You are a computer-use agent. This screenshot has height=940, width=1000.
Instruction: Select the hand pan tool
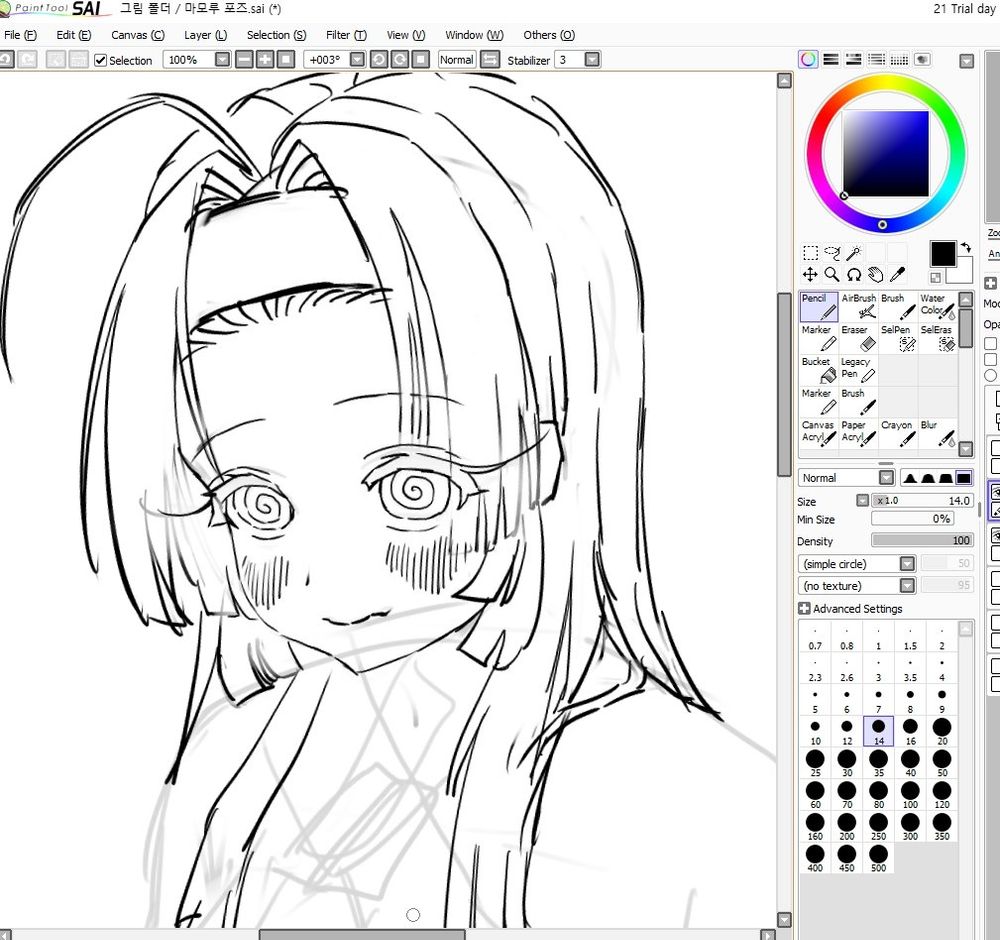[x=876, y=275]
